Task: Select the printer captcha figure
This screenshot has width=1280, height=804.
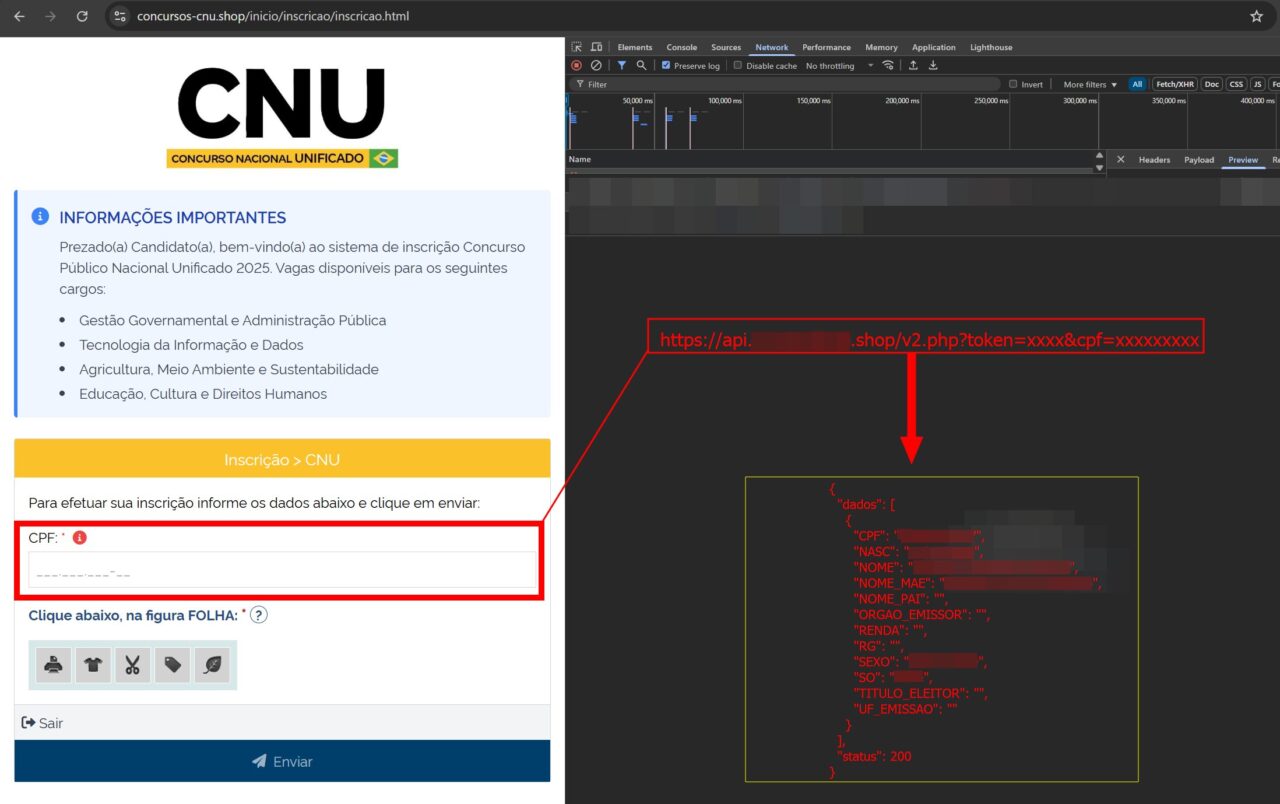Action: pyautogui.click(x=54, y=665)
